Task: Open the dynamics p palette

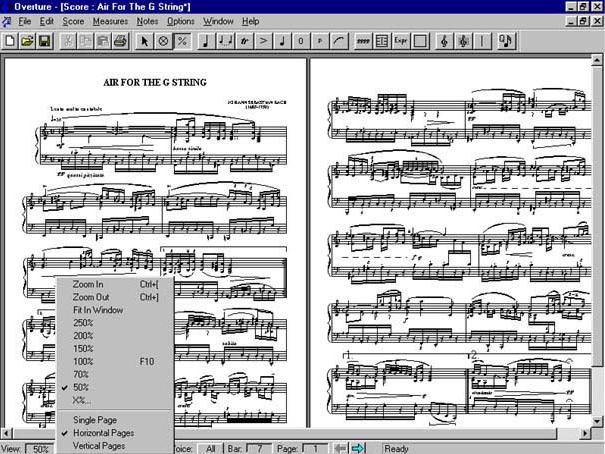Action: [x=320, y=41]
